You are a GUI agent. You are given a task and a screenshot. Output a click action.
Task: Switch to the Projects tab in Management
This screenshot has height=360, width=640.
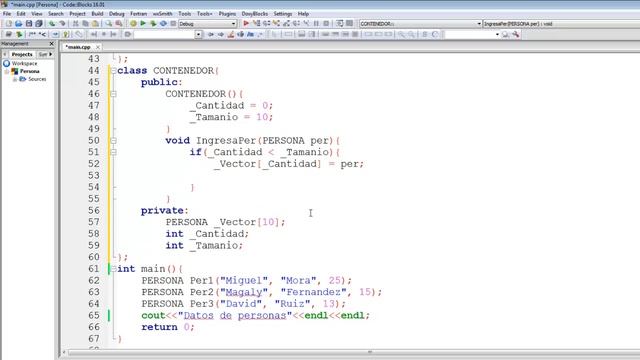click(22, 54)
